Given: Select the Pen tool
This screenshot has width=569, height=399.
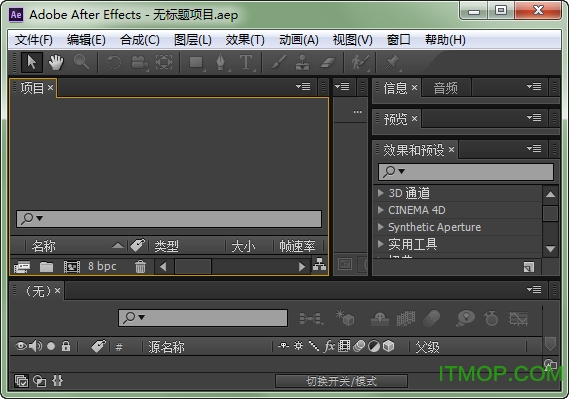Looking at the screenshot, I should click(221, 62).
